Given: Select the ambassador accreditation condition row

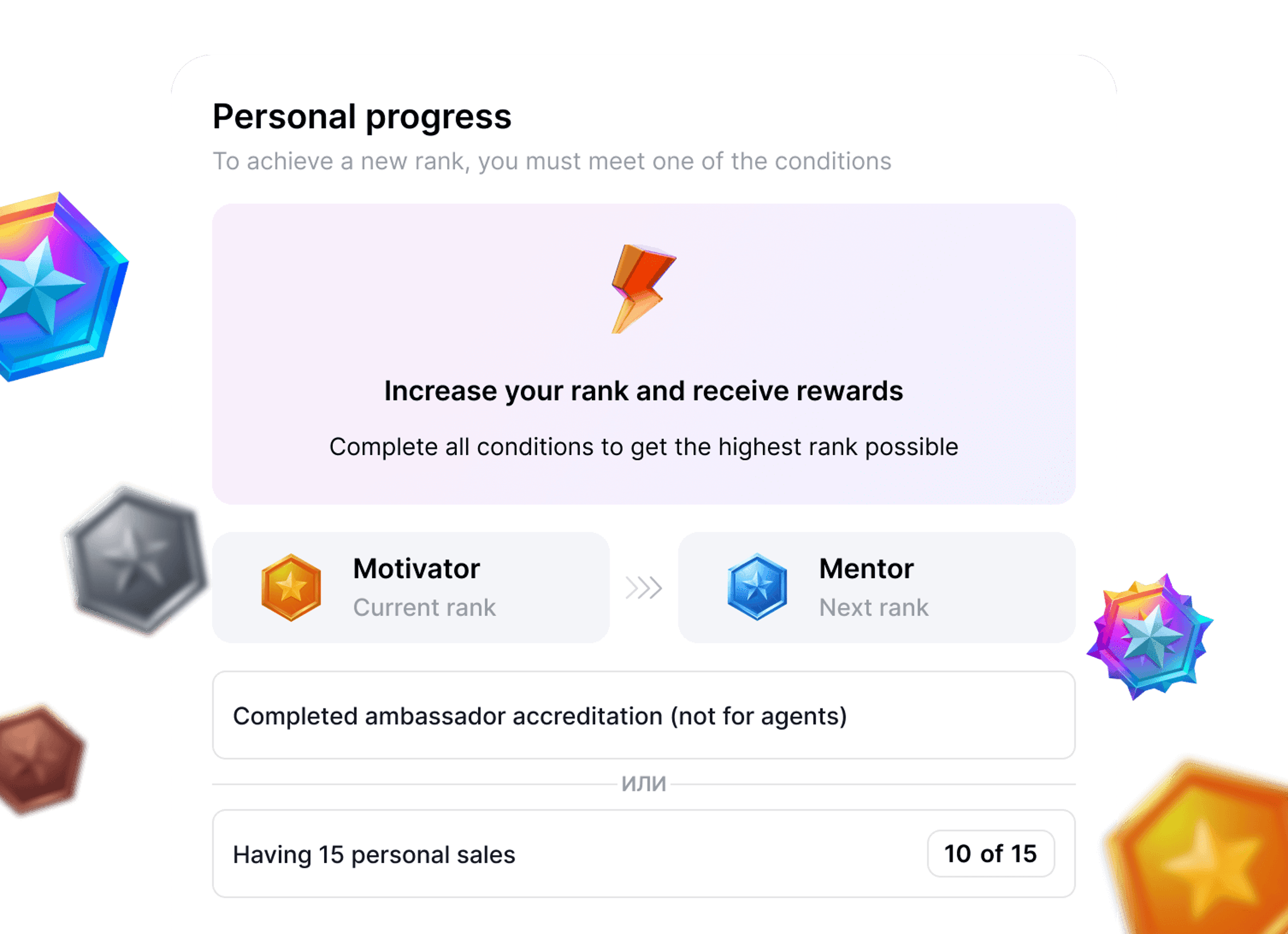Looking at the screenshot, I should pos(643,715).
